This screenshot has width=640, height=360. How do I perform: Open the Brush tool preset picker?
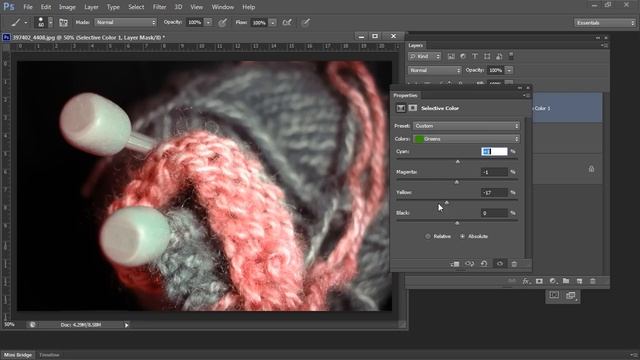(19, 22)
